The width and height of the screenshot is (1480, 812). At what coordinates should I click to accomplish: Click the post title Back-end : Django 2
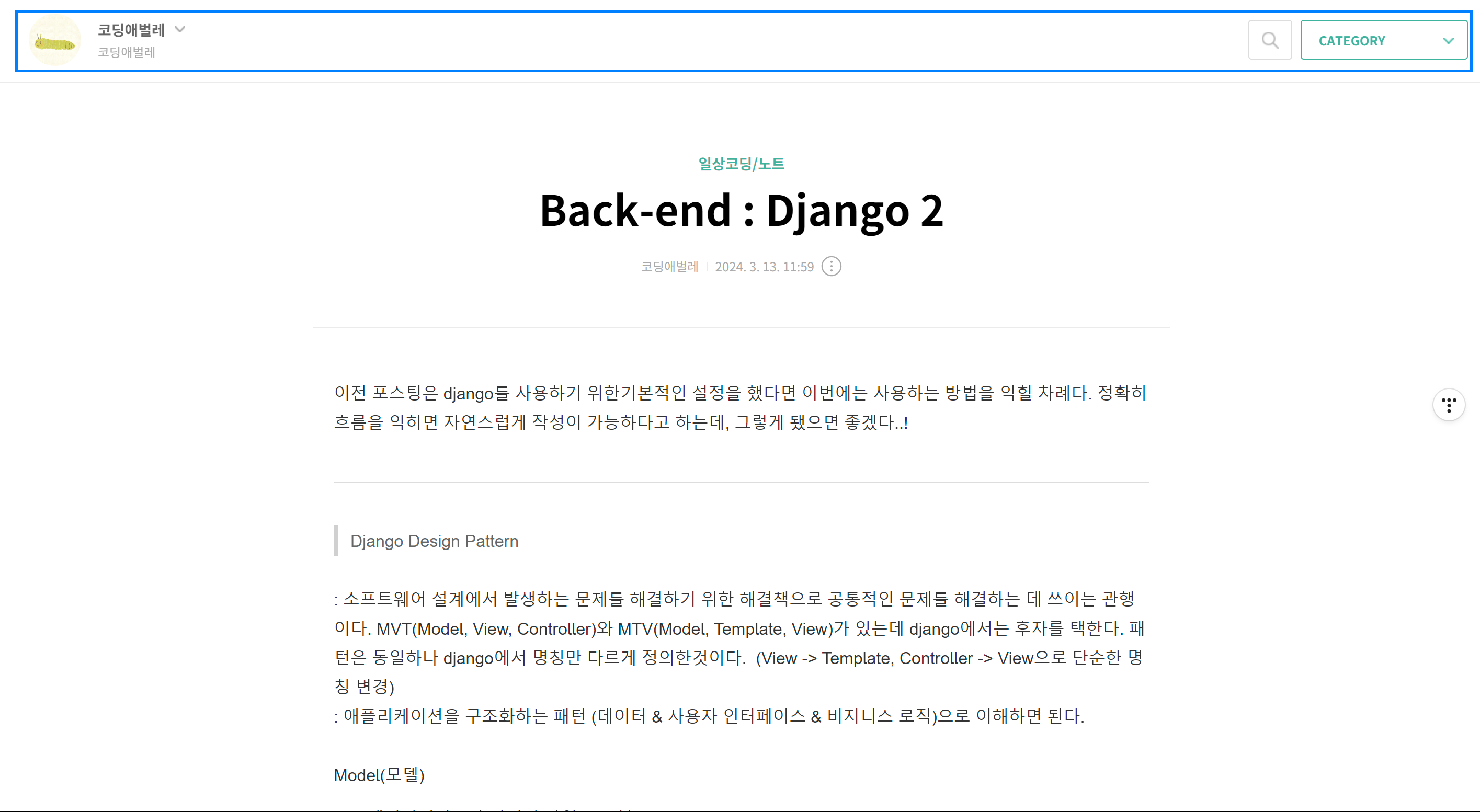click(741, 211)
